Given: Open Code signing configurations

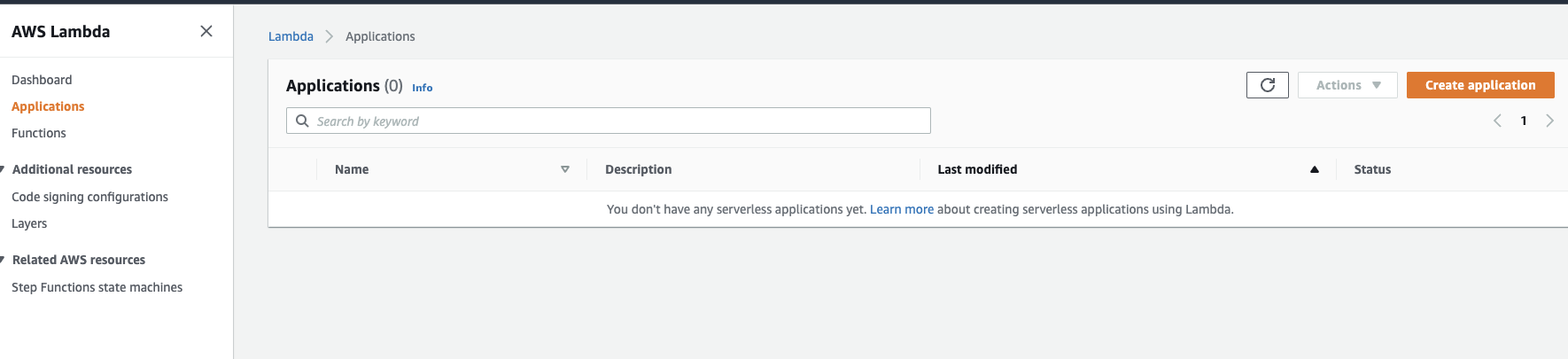Looking at the screenshot, I should [x=89, y=197].
